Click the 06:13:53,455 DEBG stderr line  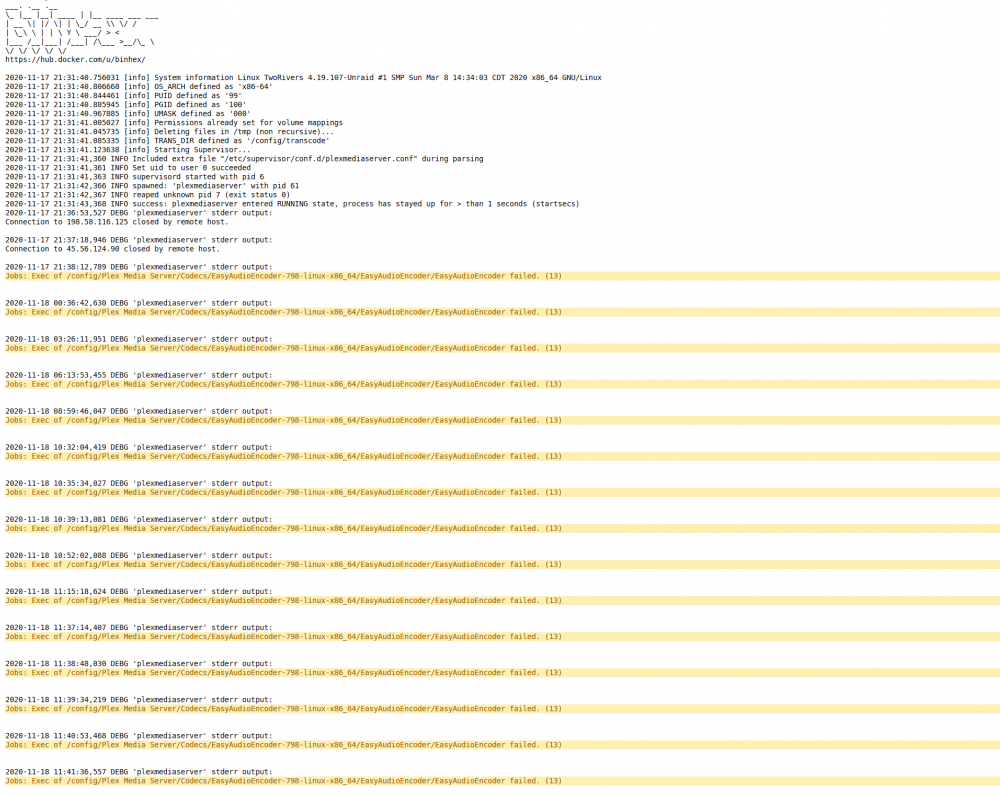tap(138, 375)
